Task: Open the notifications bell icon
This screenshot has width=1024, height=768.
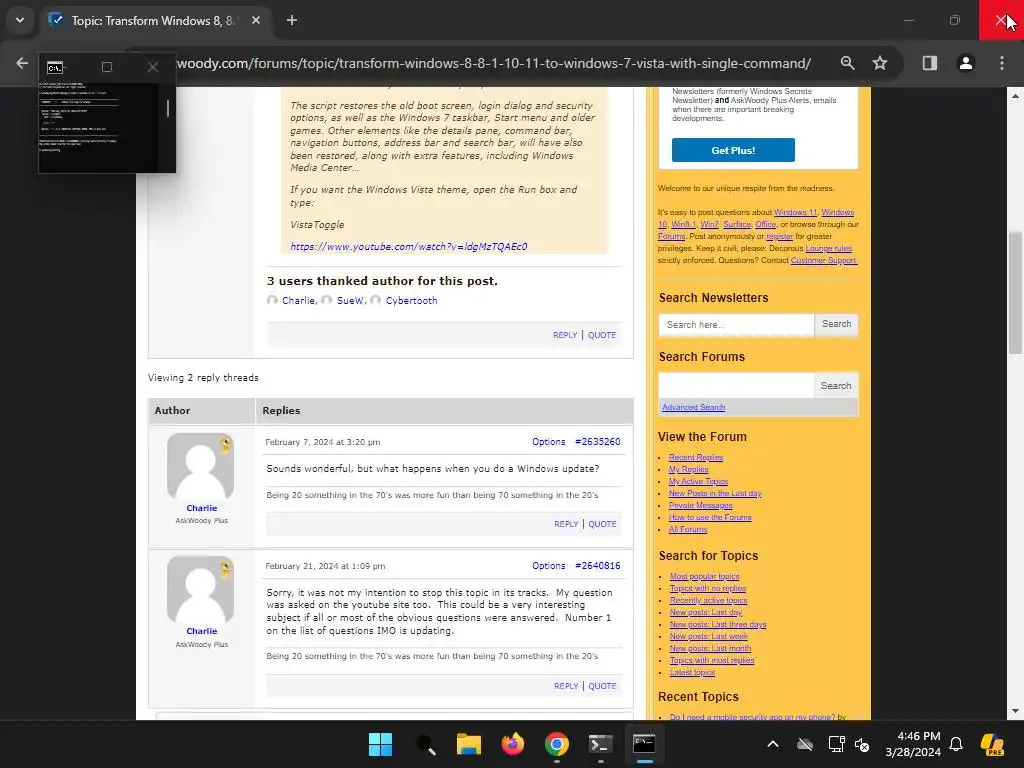Action: pos(956,744)
